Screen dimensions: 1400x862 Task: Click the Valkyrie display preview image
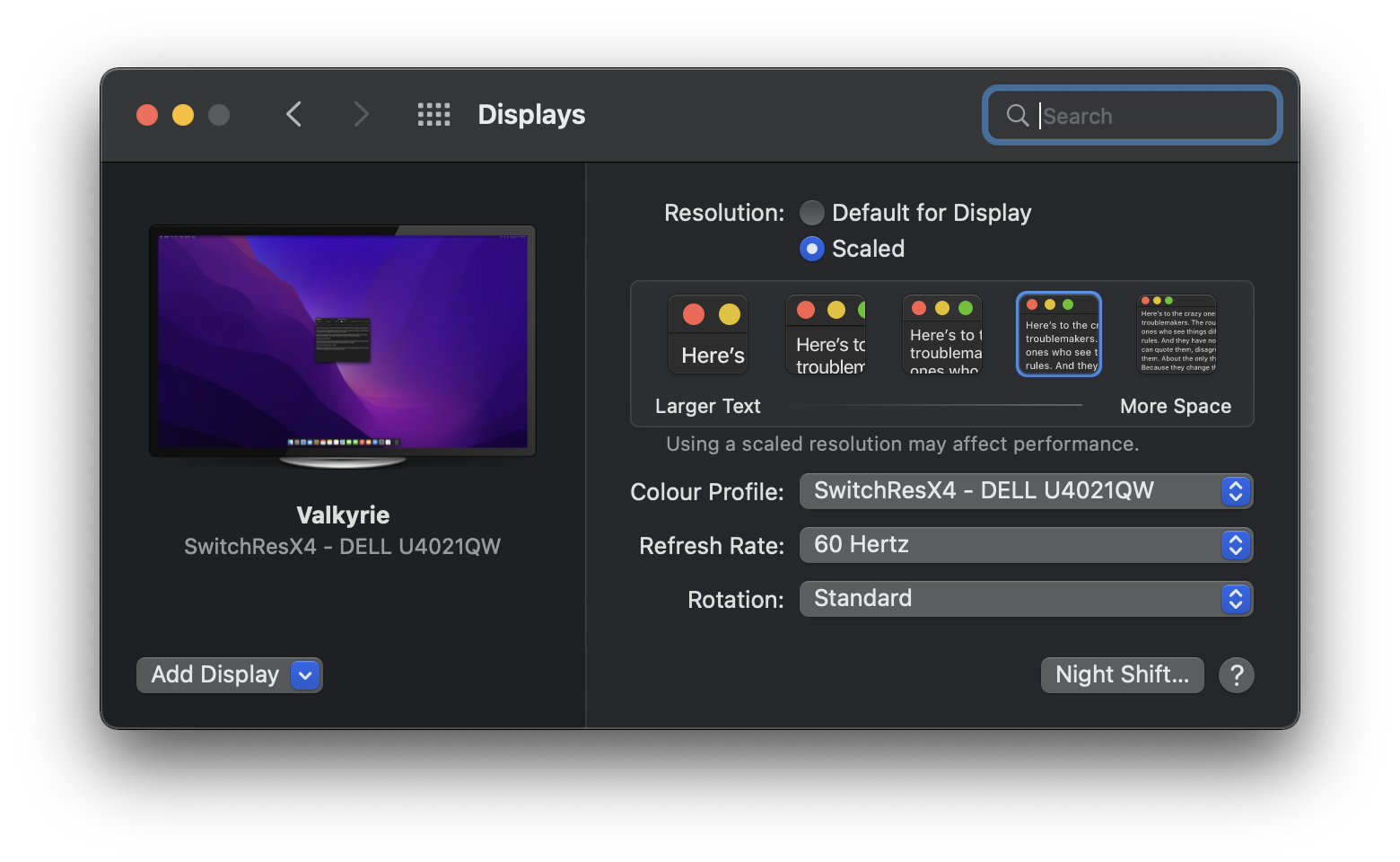point(343,346)
